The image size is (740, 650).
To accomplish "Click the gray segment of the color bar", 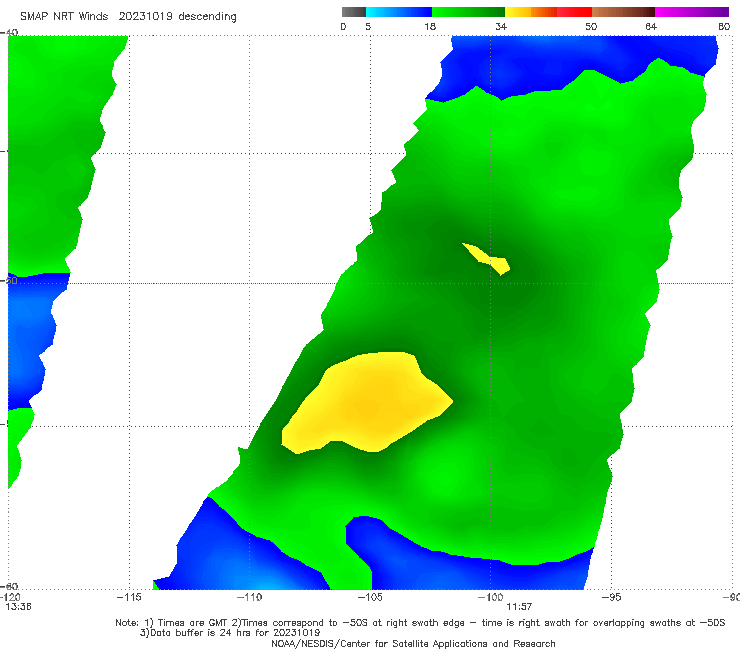I will click(354, 12).
